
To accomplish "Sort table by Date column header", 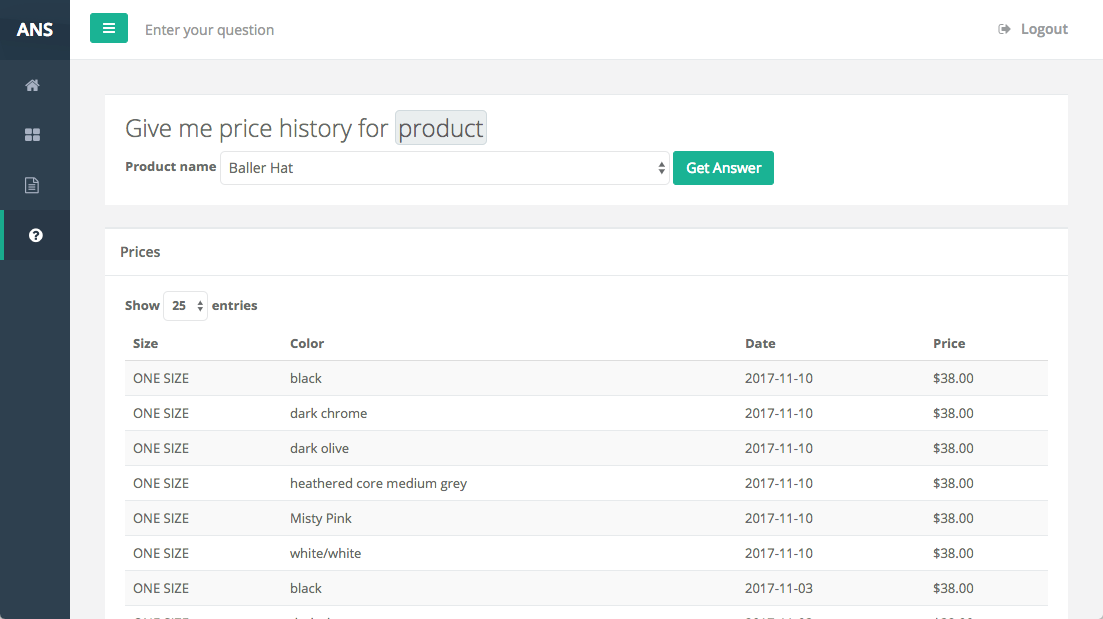I will coord(760,343).
